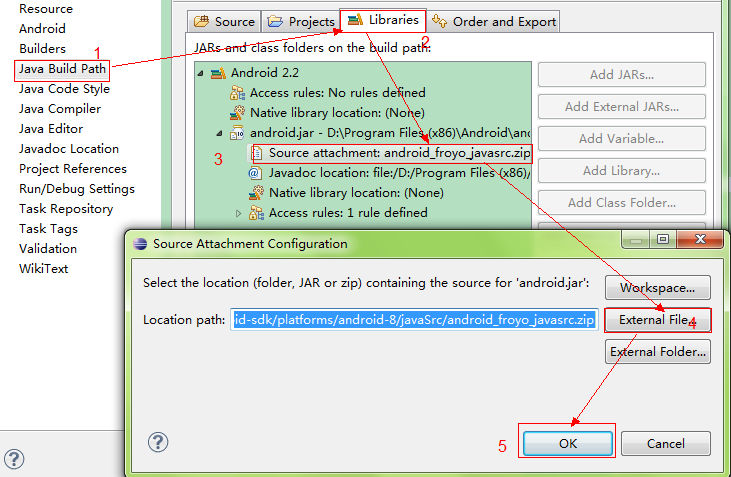
Task: Click the Source tab package icon
Action: pos(201,21)
